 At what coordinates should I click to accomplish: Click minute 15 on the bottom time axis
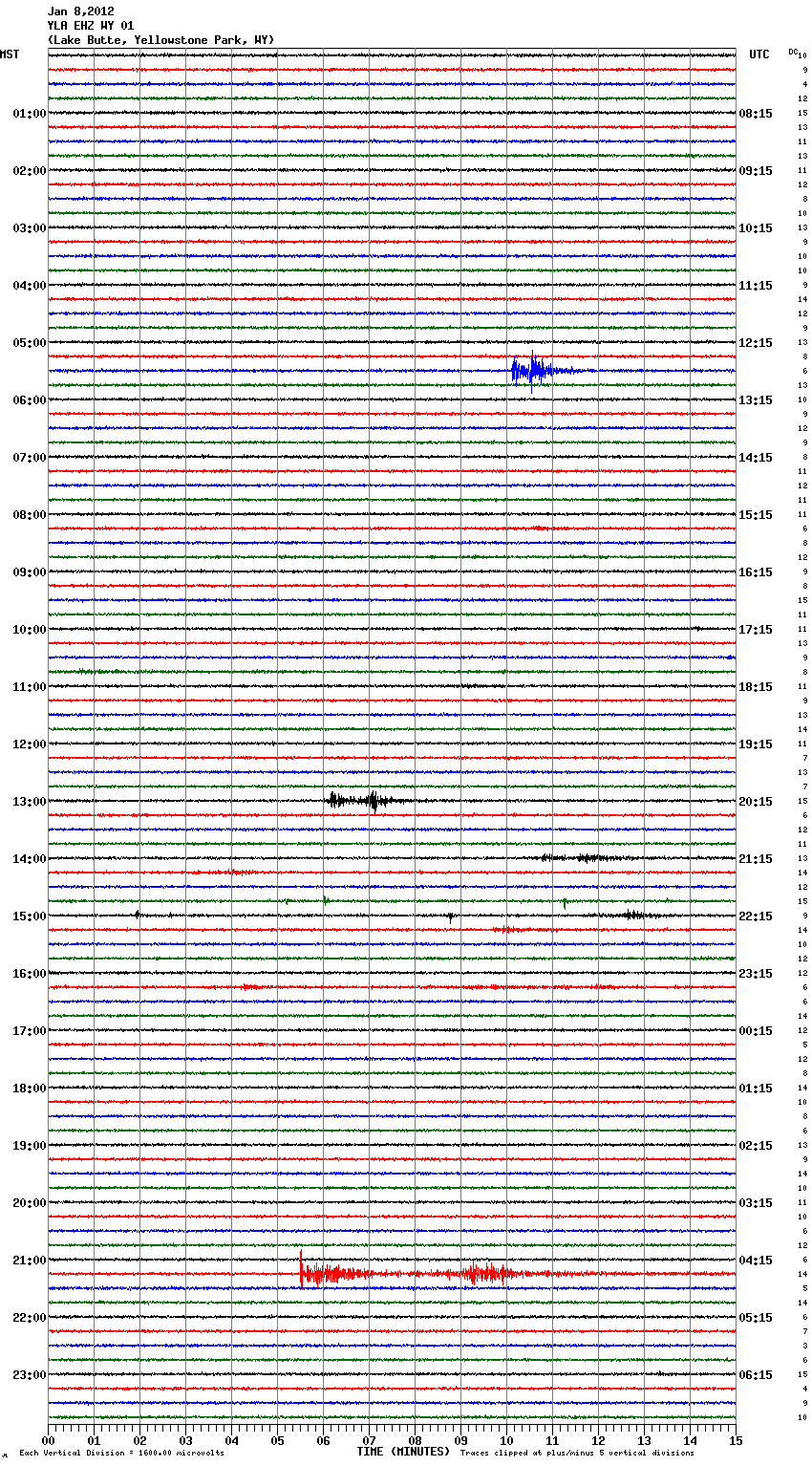(x=736, y=1440)
